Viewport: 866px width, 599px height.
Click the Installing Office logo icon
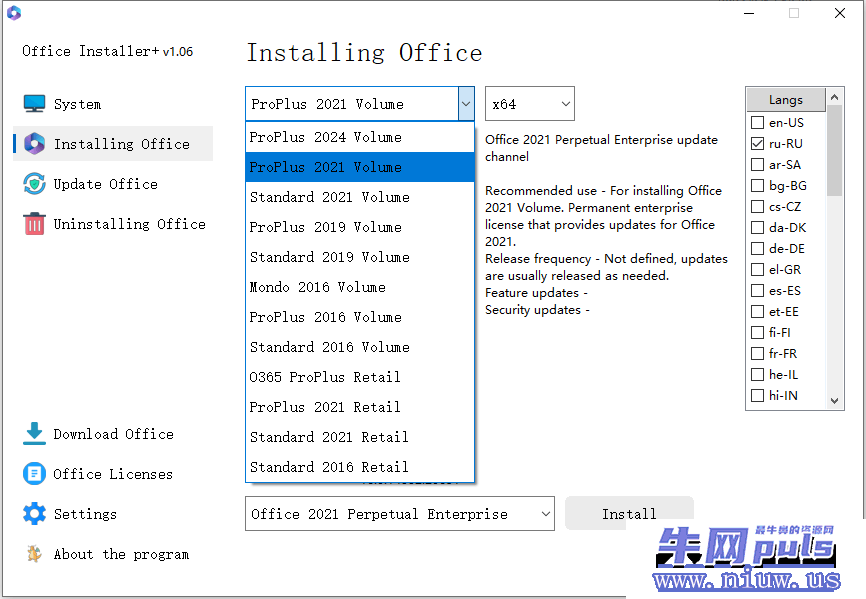tap(34, 144)
